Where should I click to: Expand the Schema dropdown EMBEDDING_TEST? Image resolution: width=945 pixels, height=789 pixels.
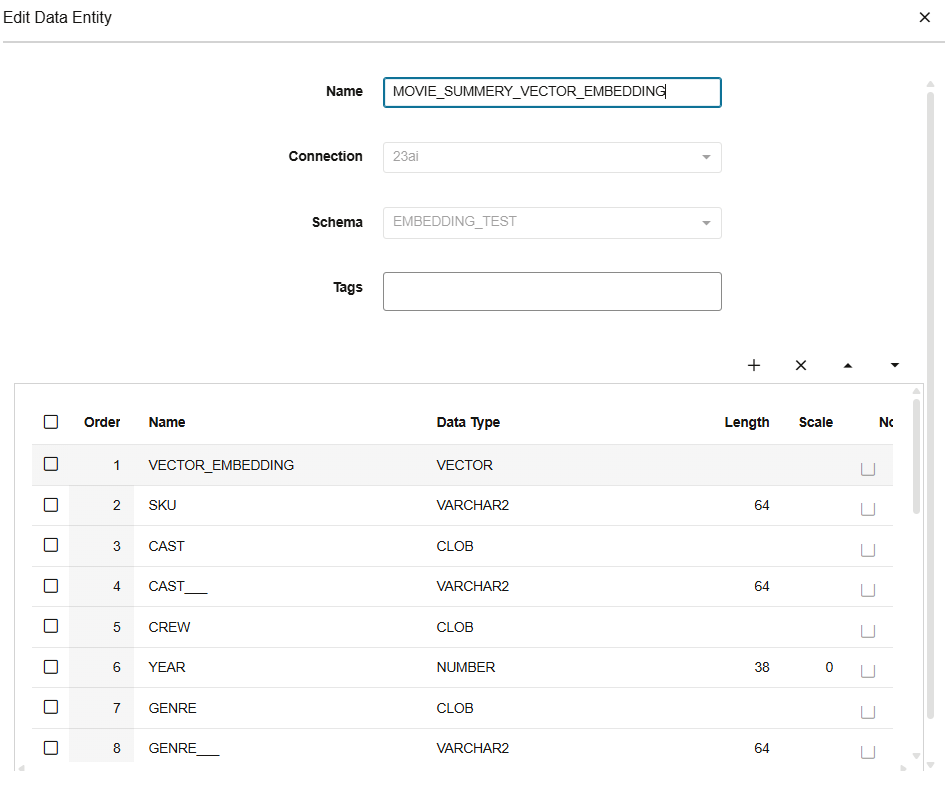(x=552, y=222)
